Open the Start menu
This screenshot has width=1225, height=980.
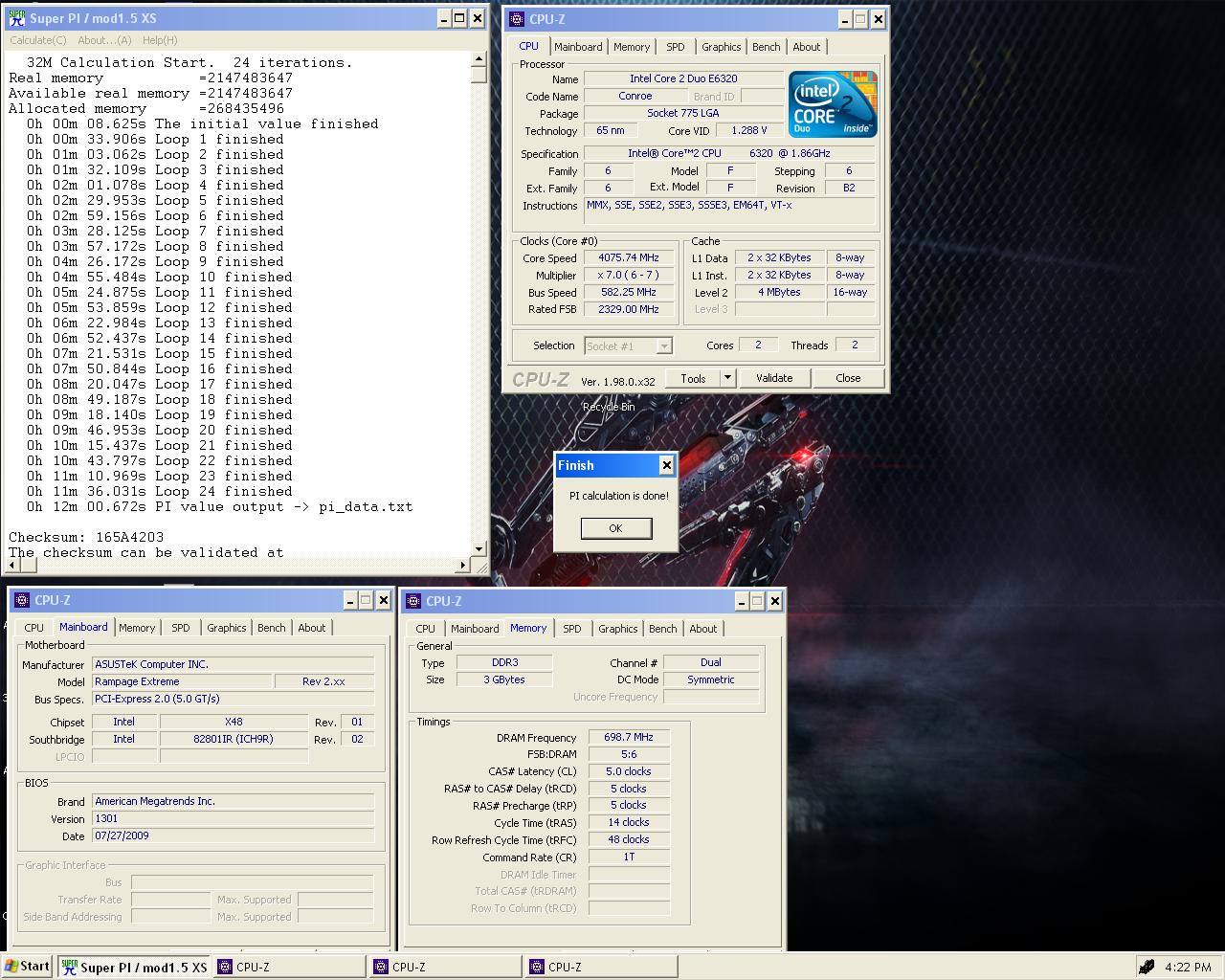pyautogui.click(x=27, y=966)
